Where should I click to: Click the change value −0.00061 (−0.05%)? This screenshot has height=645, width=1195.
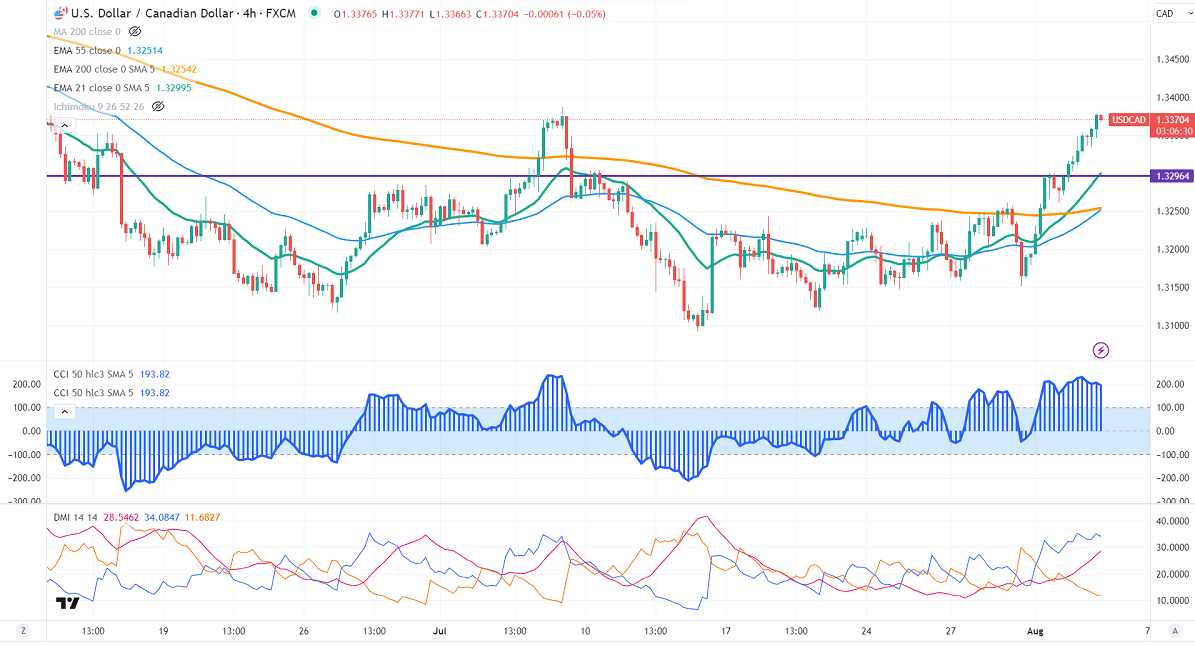[x=564, y=14]
